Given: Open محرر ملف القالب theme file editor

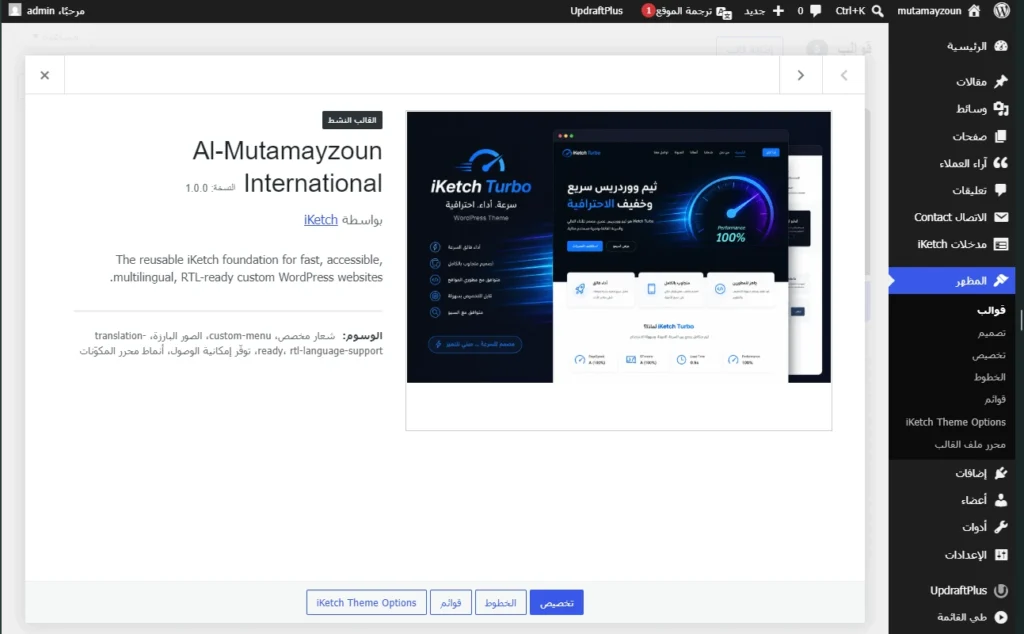Looking at the screenshot, I should pyautogui.click(x=970, y=445).
